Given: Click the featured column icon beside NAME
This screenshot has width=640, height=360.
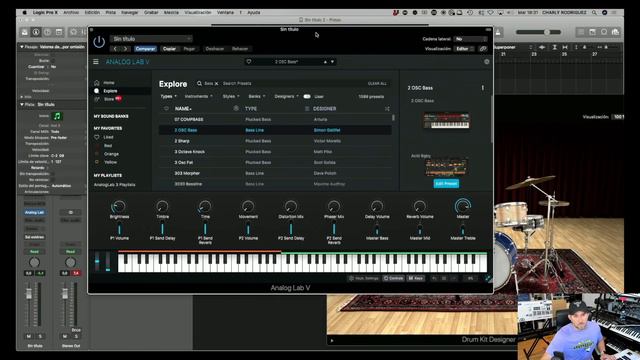Looking at the screenshot, I should coord(236,109).
